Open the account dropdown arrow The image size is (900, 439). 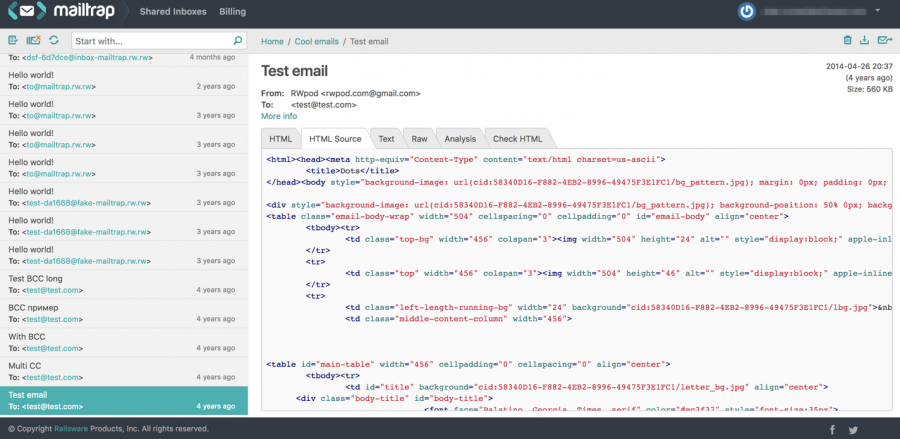[877, 10]
